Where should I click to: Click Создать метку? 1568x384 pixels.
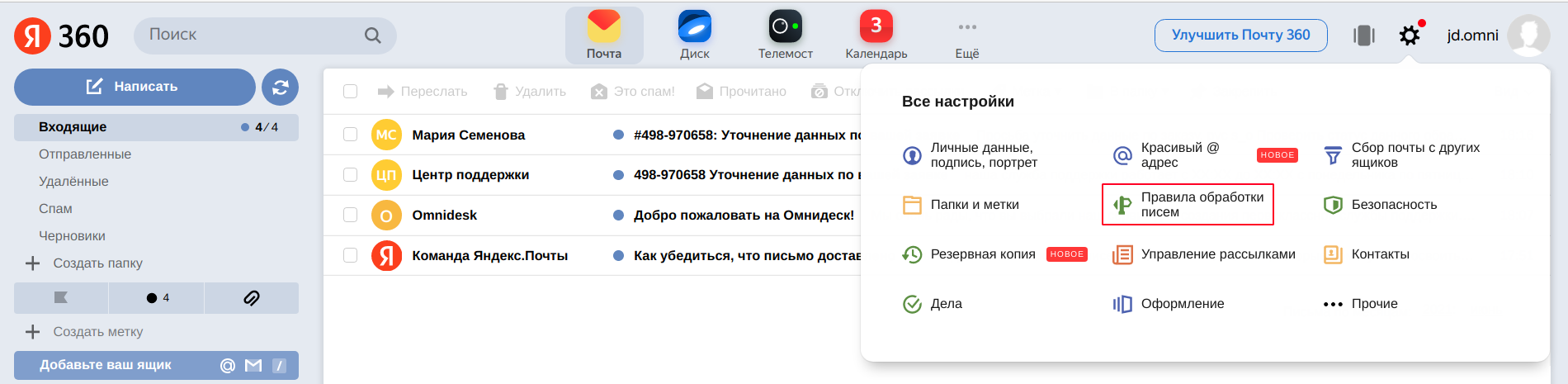click(x=84, y=332)
